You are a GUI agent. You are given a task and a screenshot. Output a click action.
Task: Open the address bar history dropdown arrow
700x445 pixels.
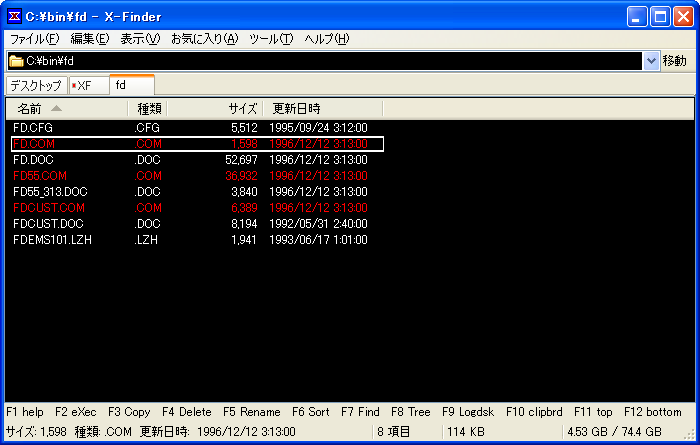651,61
